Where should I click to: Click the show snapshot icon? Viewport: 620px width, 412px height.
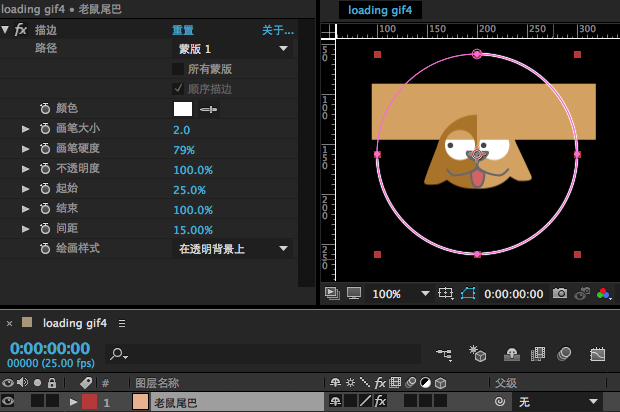pyautogui.click(x=582, y=293)
